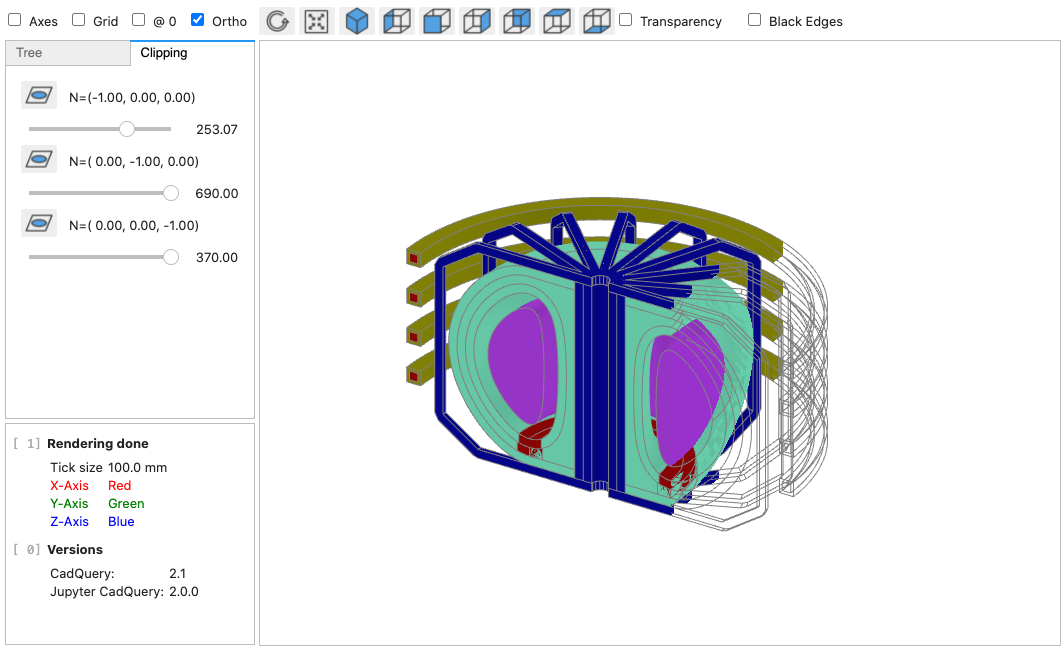Select the cube view with right face highlighted
1064x649 pixels.
(477, 21)
